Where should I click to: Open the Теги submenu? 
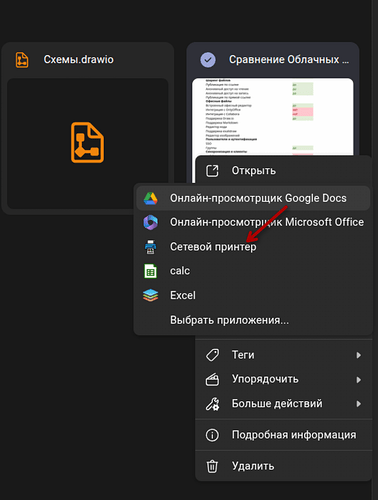click(283, 355)
